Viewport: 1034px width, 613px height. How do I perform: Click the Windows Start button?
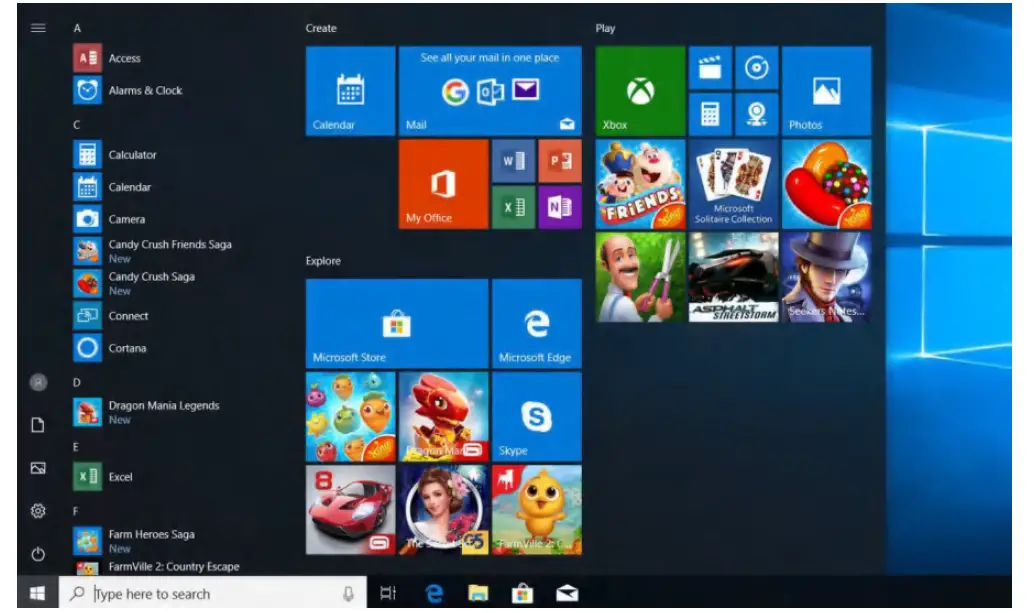pos(38,593)
